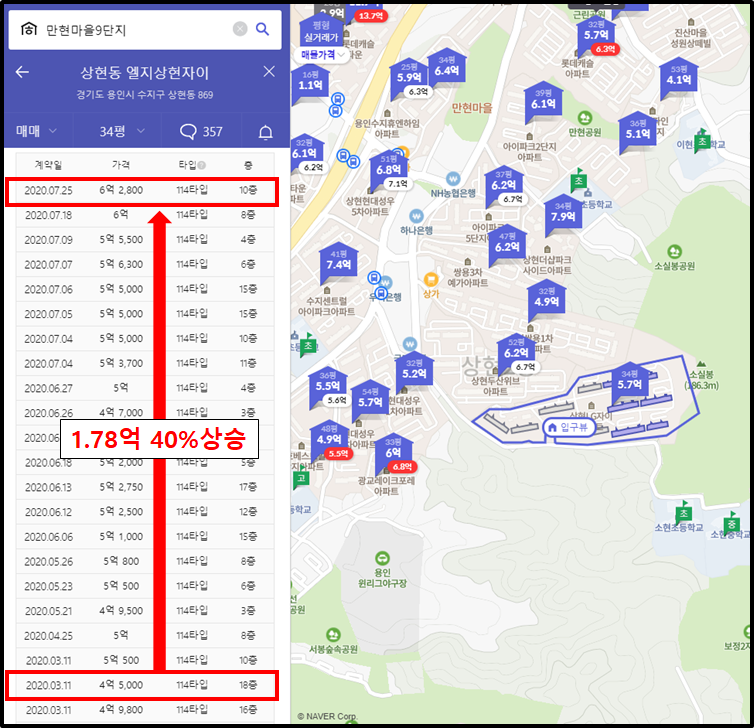Click the search magnifier icon
Screen dimensions: 754x728
pyautogui.click(x=262, y=29)
